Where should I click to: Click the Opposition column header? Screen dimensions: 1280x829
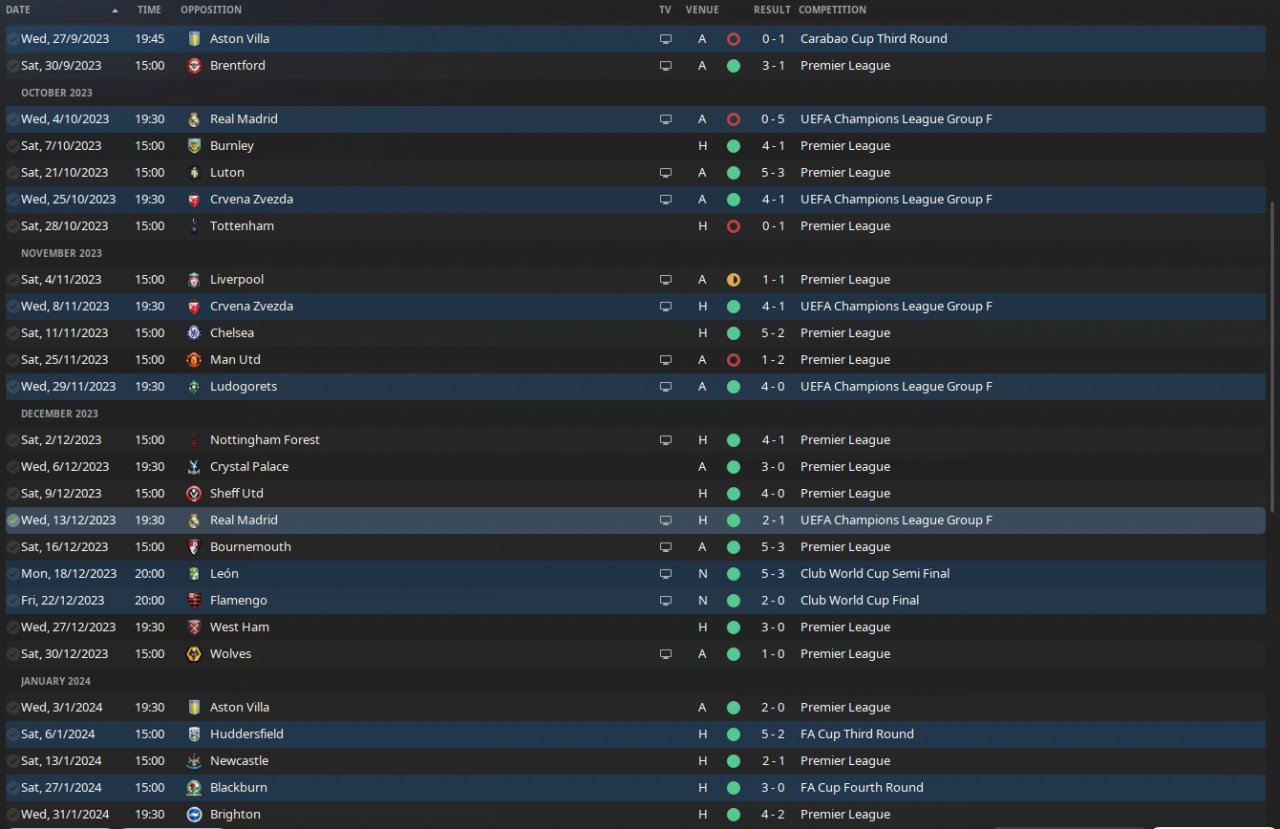click(x=210, y=10)
